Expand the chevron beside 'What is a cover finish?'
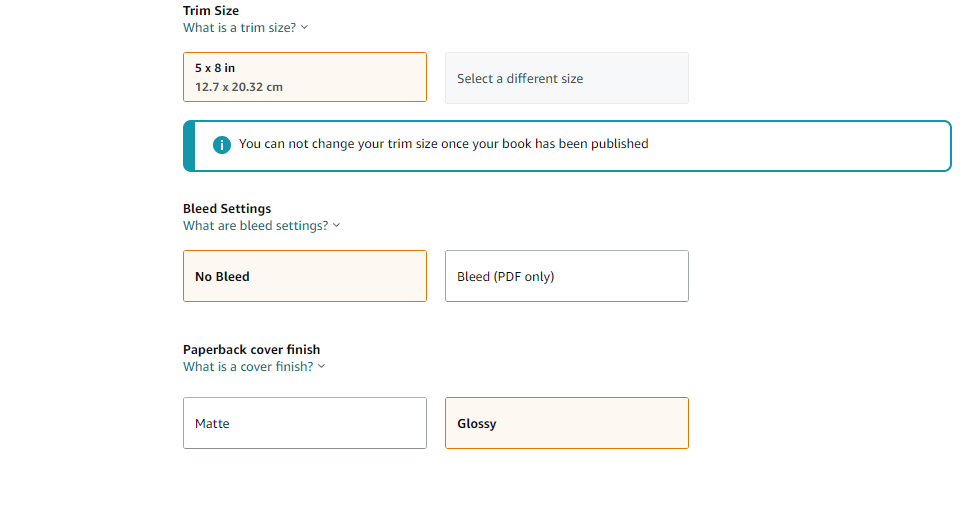 pos(322,366)
